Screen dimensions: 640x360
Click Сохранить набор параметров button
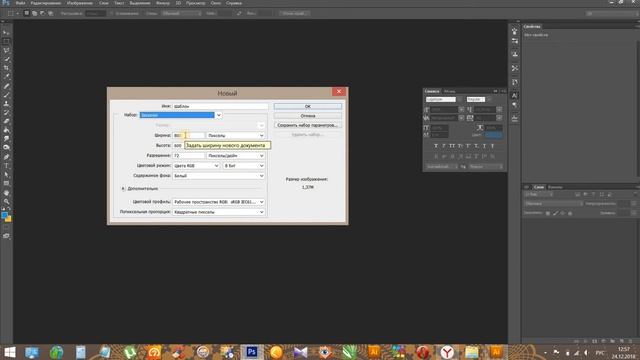[x=308, y=125]
